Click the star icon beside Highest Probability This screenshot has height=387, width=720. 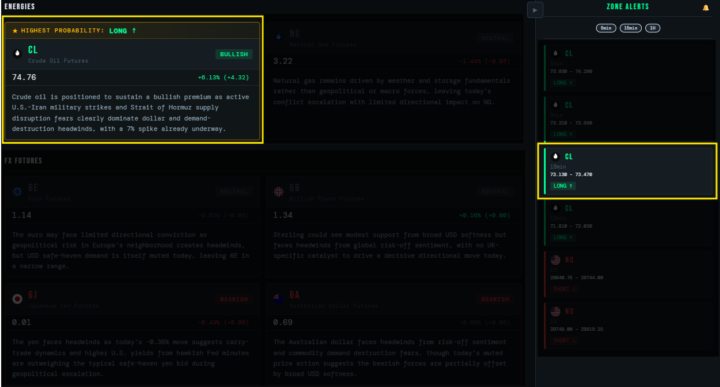pos(15,31)
